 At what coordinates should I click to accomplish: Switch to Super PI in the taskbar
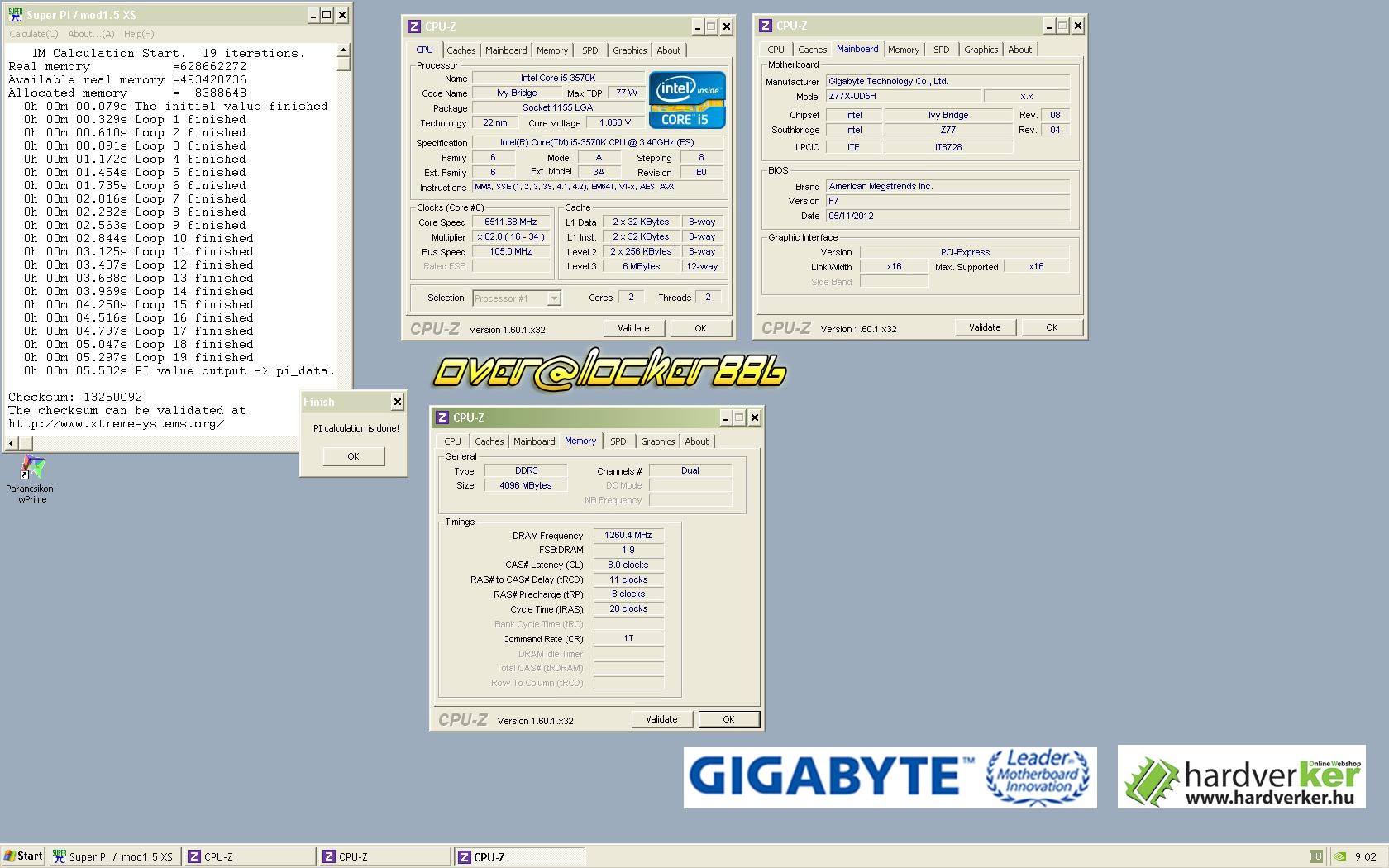[113, 856]
